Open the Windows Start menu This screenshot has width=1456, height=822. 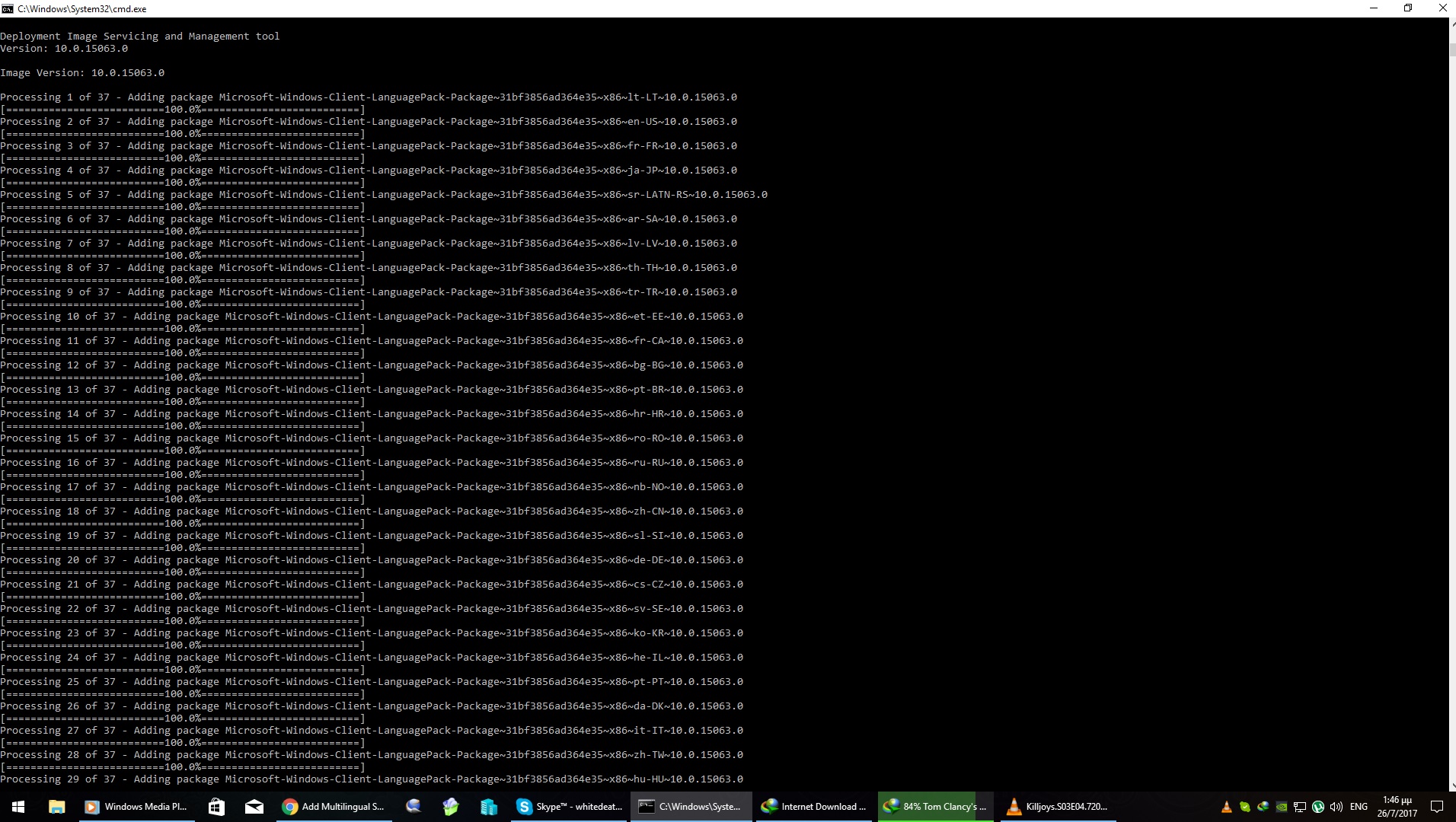(18, 807)
